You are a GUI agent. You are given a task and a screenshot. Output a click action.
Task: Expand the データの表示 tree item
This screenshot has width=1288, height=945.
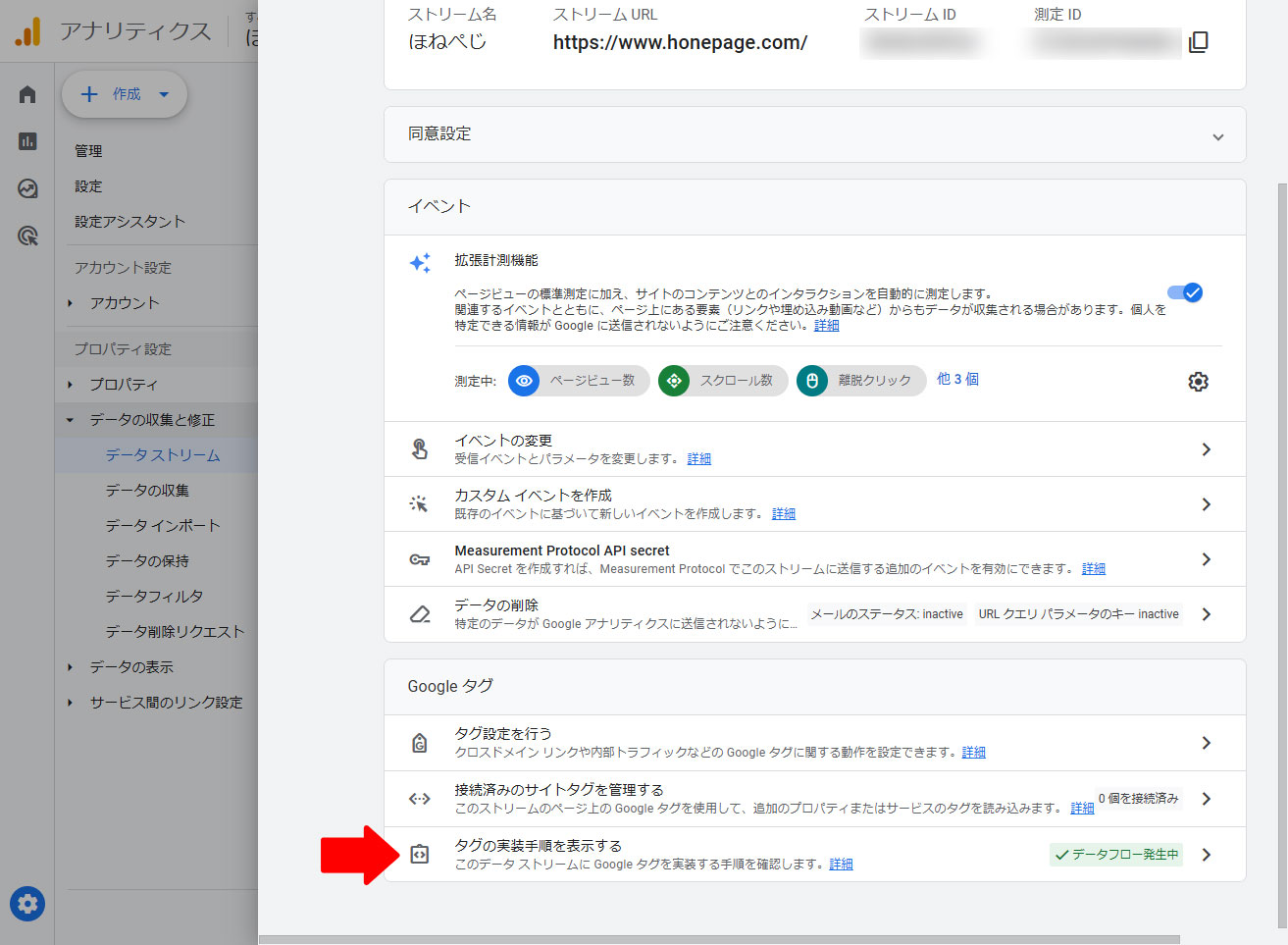tap(71, 667)
